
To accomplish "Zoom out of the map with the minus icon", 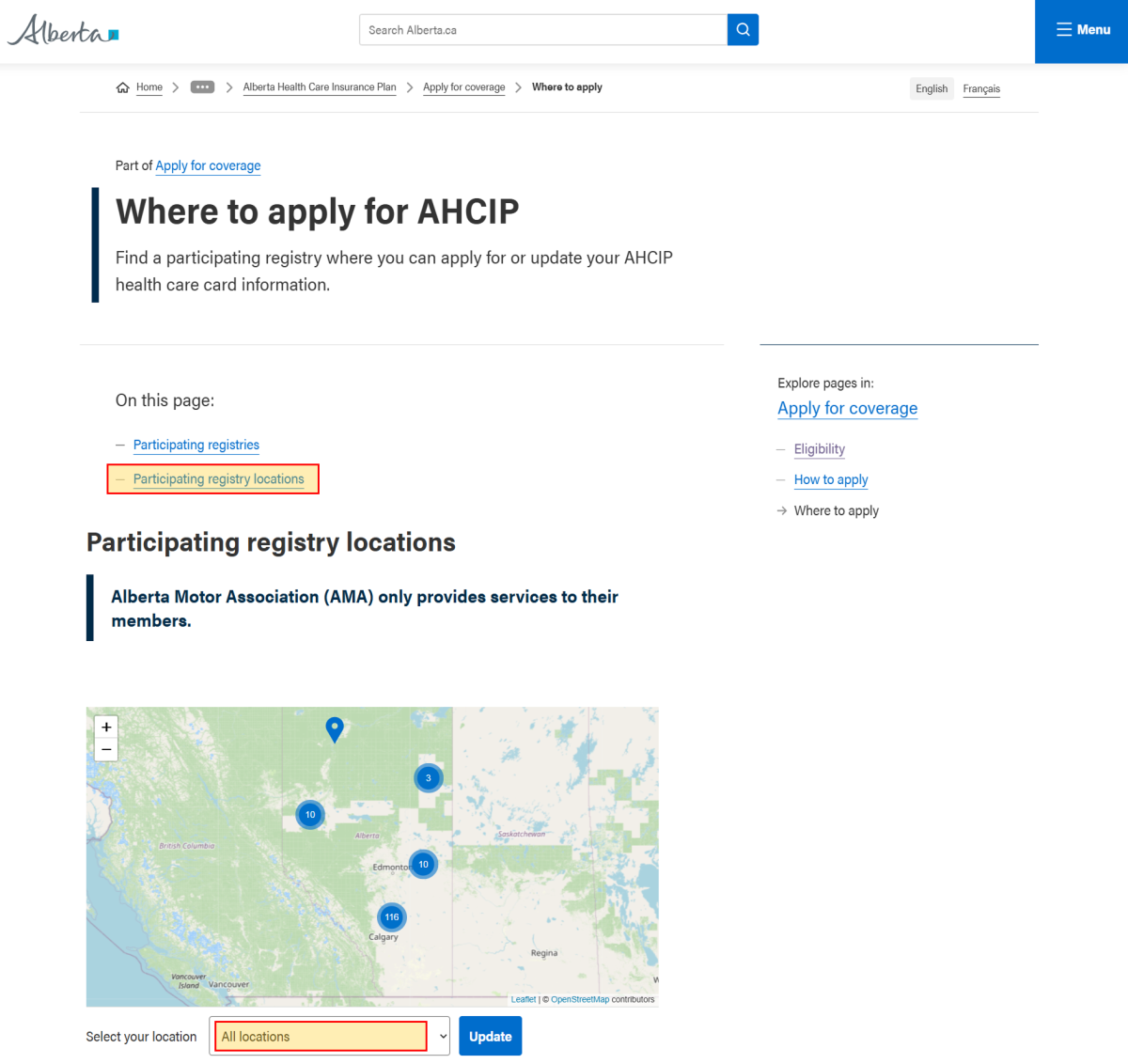I will pos(106,749).
